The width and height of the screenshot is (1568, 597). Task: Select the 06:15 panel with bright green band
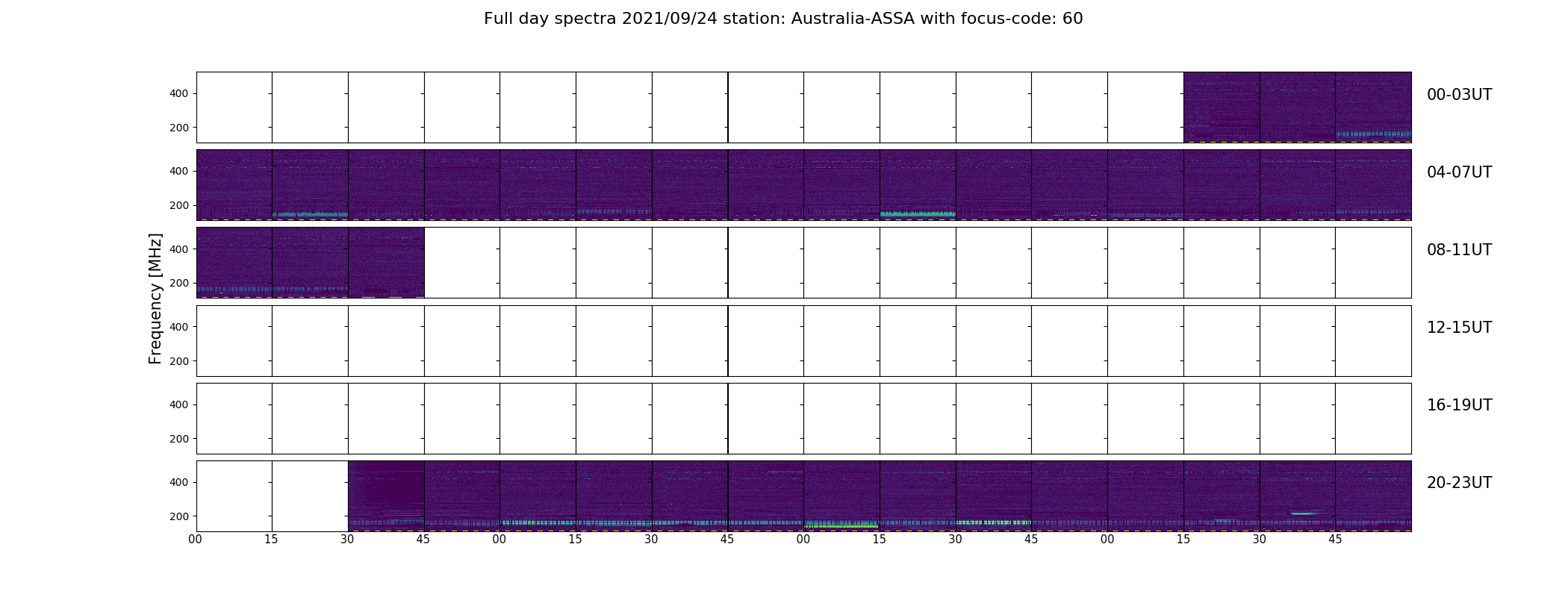coord(918,185)
